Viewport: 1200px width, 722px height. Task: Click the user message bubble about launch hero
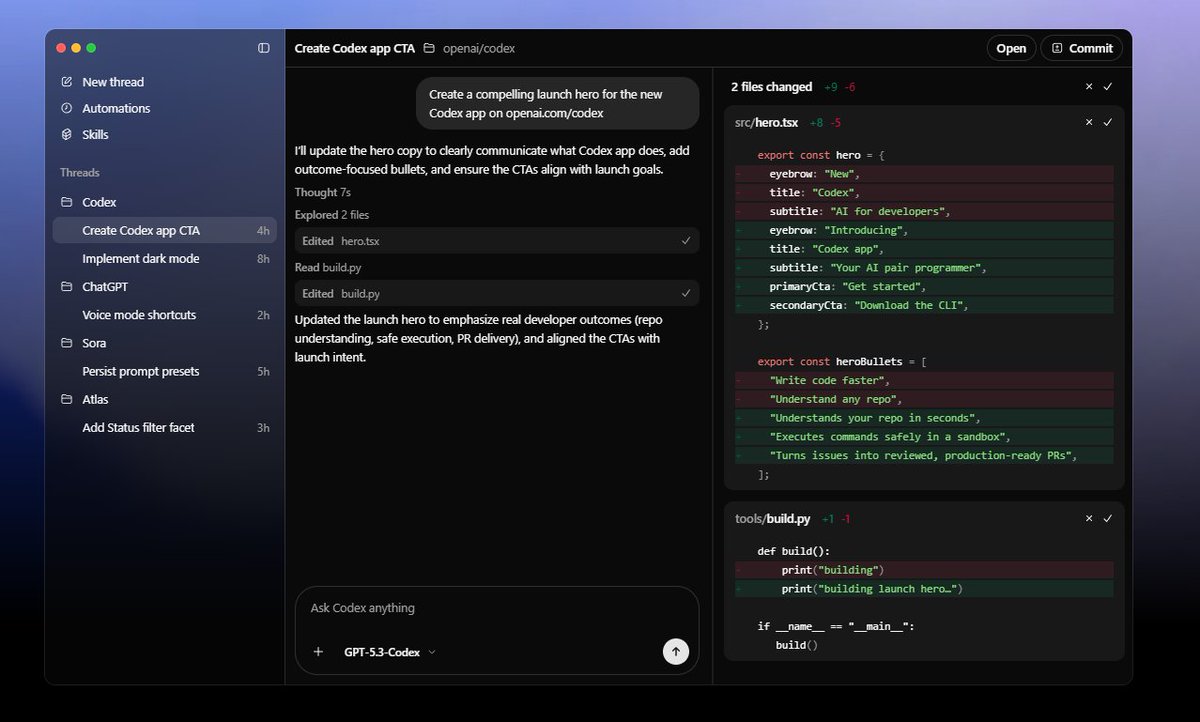(x=558, y=103)
